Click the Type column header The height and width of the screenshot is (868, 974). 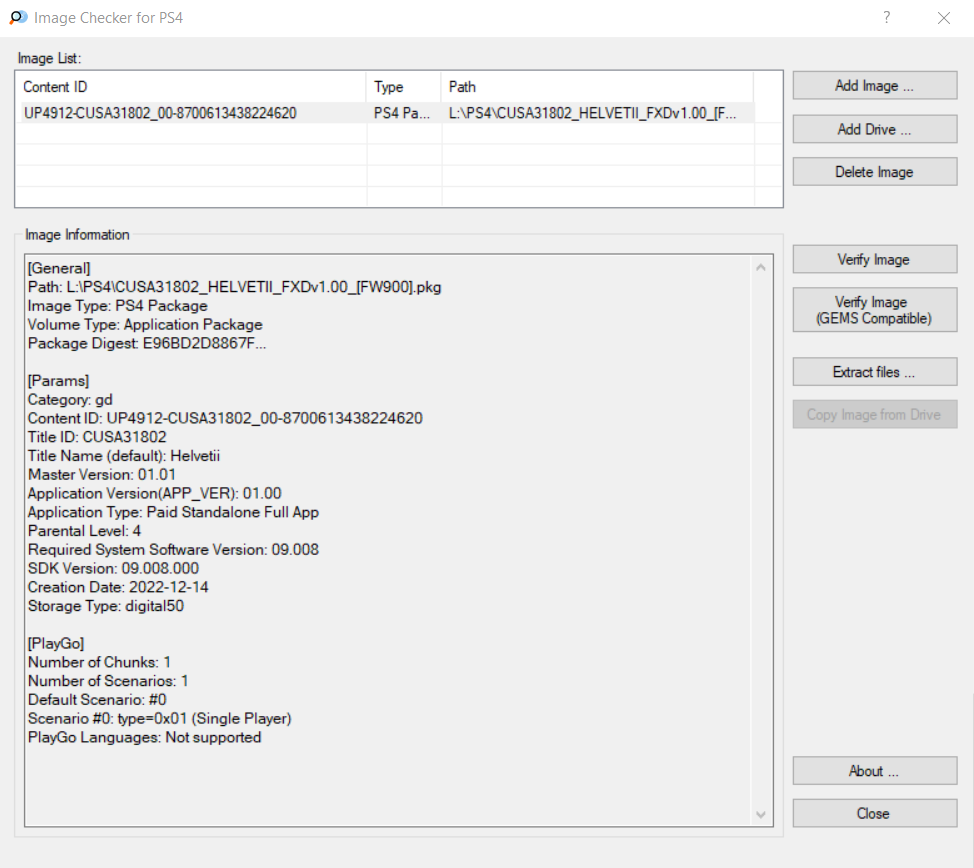[403, 87]
